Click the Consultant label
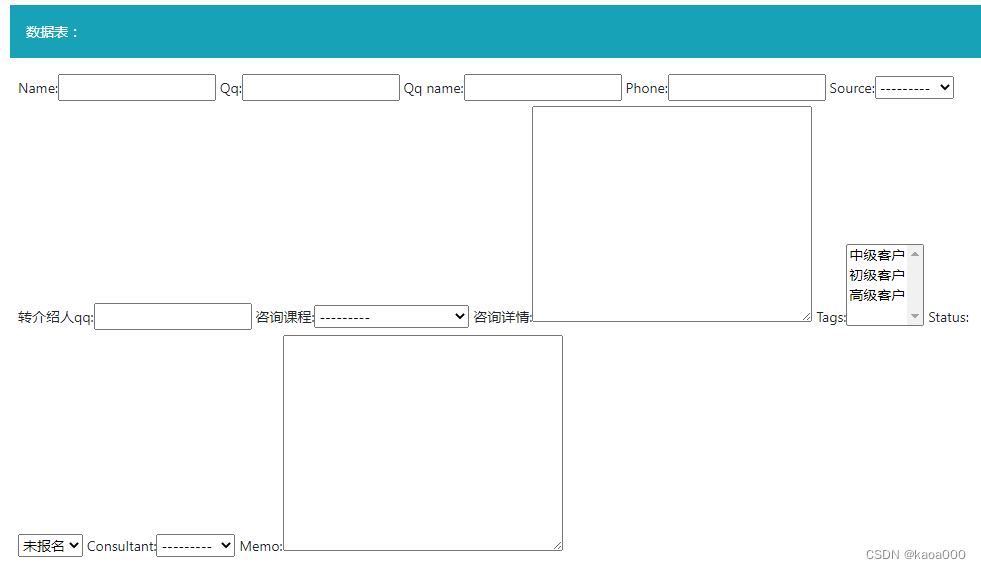Image resolution: width=981 pixels, height=569 pixels. pos(121,546)
